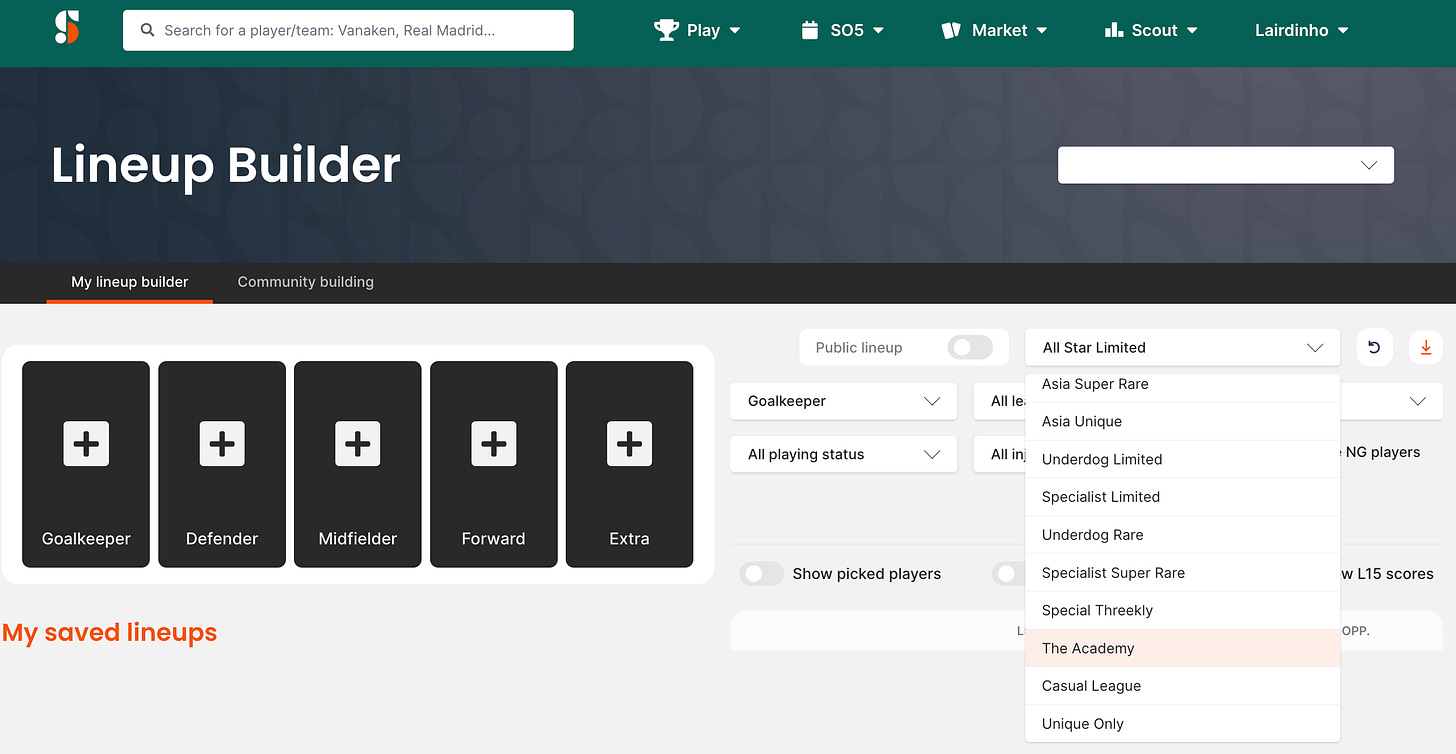Select Underdog Limited option
The image size is (1456, 754).
pos(1182,460)
